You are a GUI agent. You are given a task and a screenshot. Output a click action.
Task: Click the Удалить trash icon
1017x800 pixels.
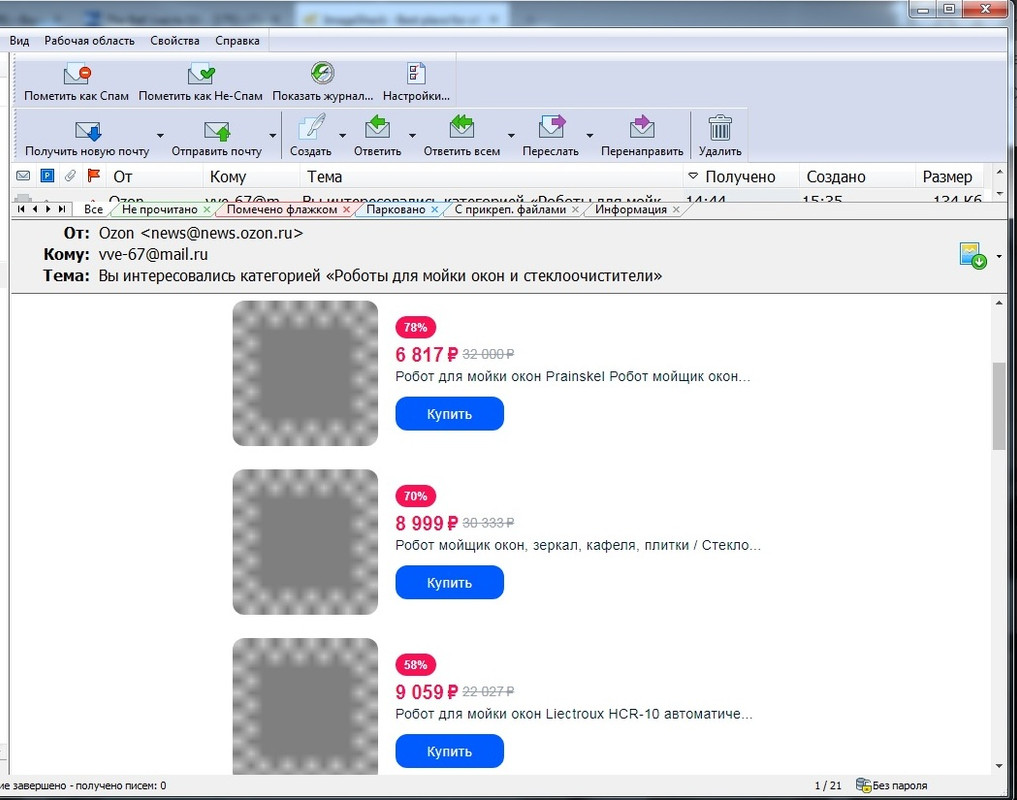click(720, 128)
